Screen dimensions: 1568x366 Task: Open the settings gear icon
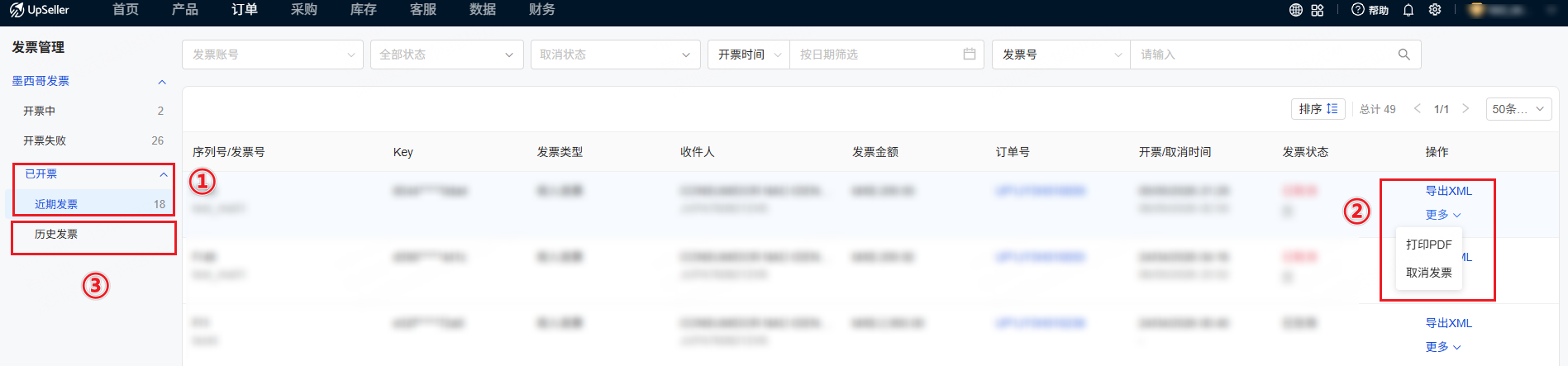(x=1435, y=10)
